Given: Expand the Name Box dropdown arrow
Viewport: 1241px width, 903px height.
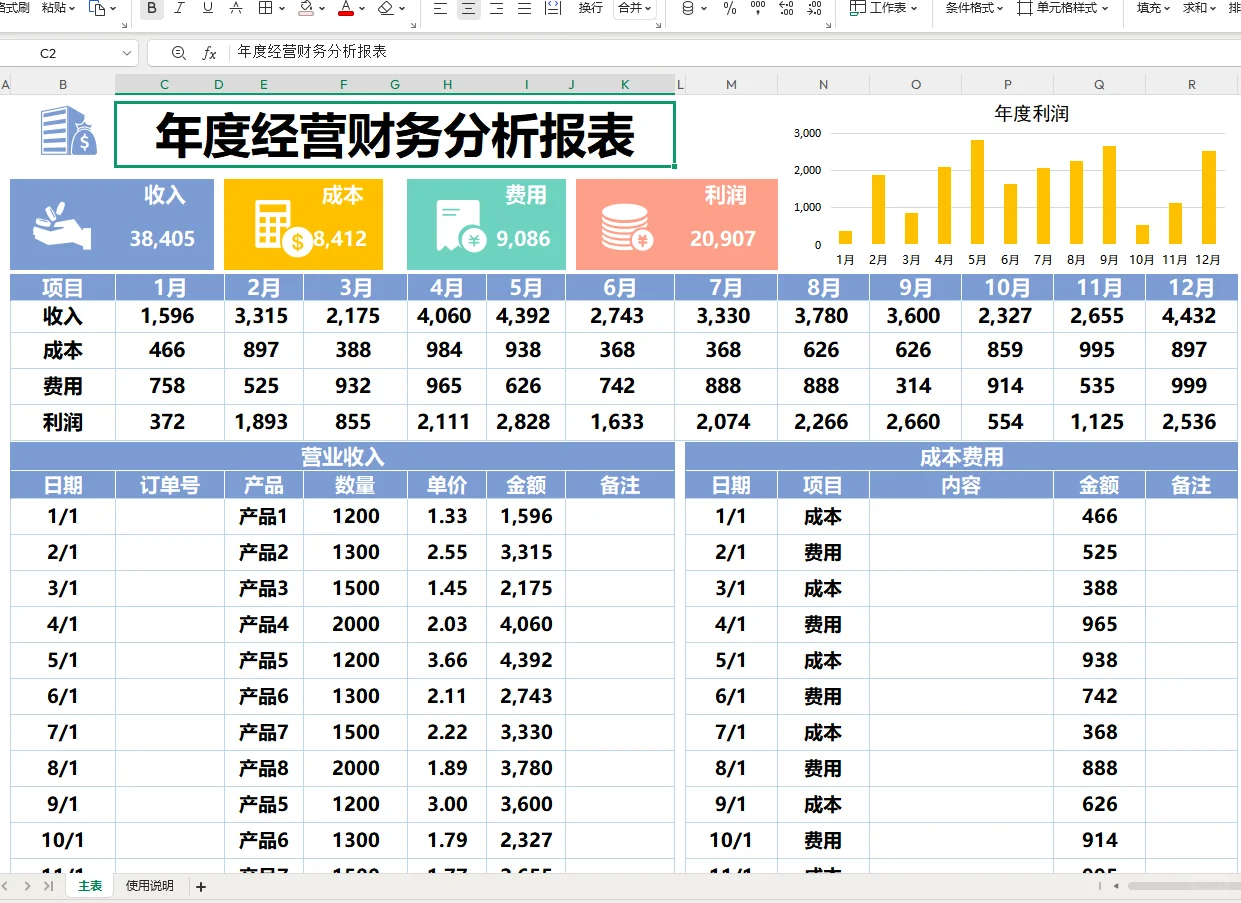Looking at the screenshot, I should pos(127,53).
